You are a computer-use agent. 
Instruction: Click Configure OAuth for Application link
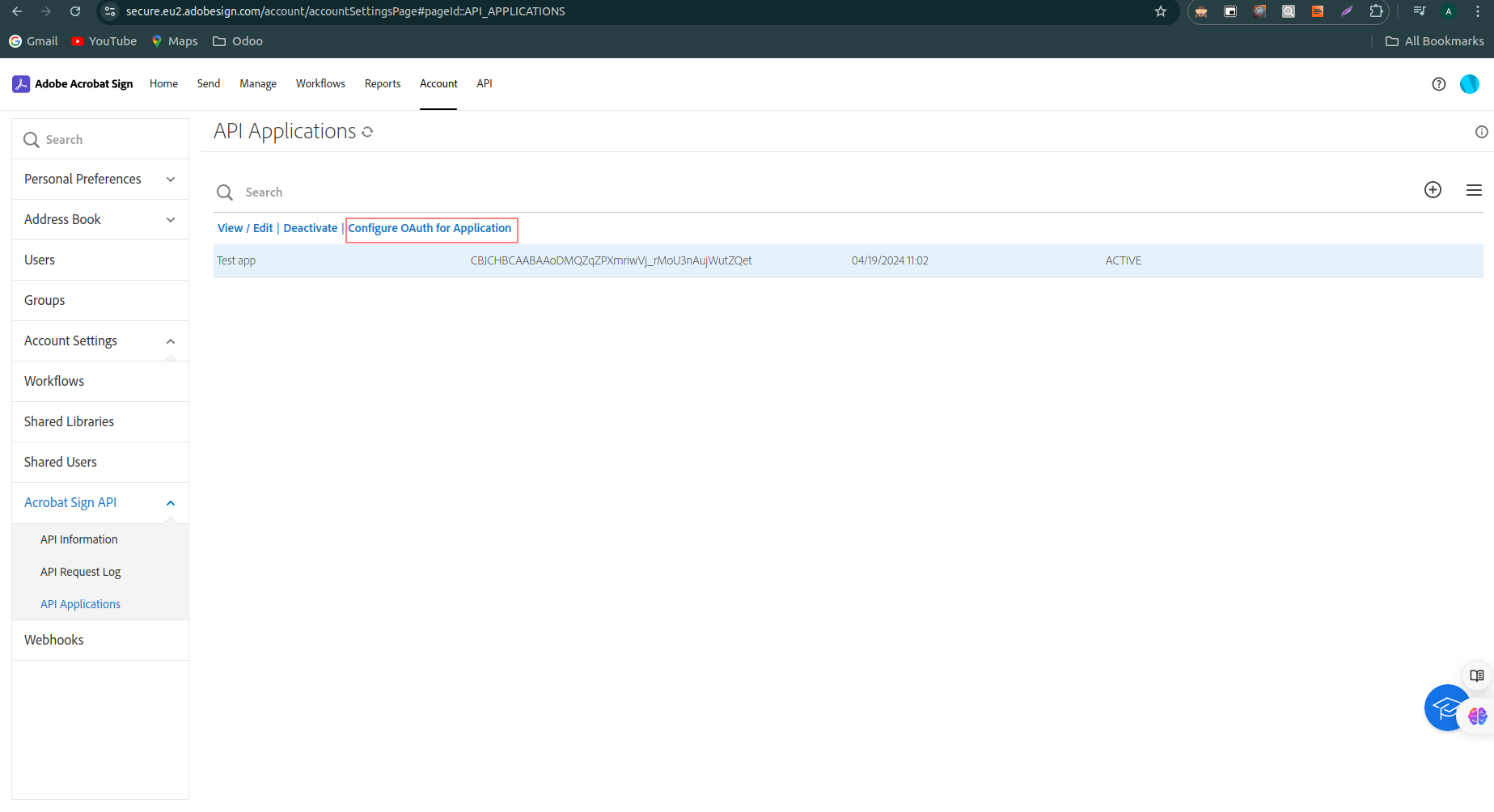click(430, 229)
